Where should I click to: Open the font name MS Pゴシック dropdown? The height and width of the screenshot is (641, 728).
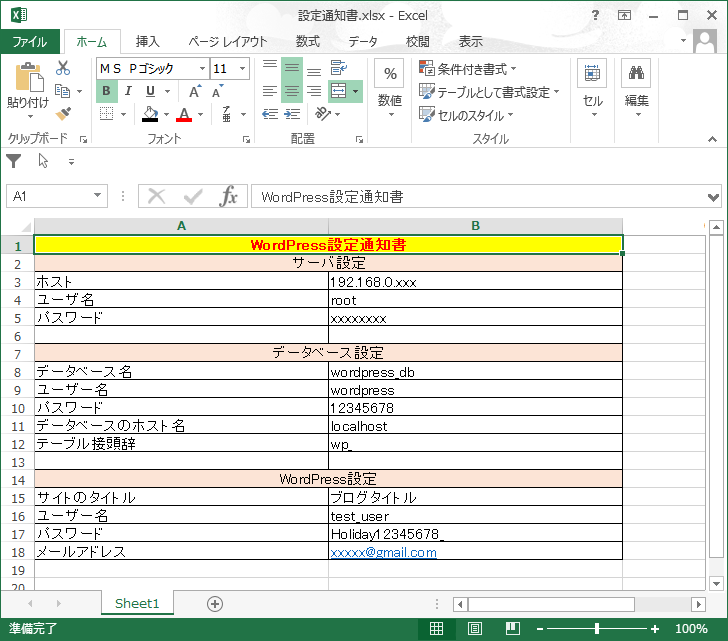pyautogui.click(x=202, y=69)
